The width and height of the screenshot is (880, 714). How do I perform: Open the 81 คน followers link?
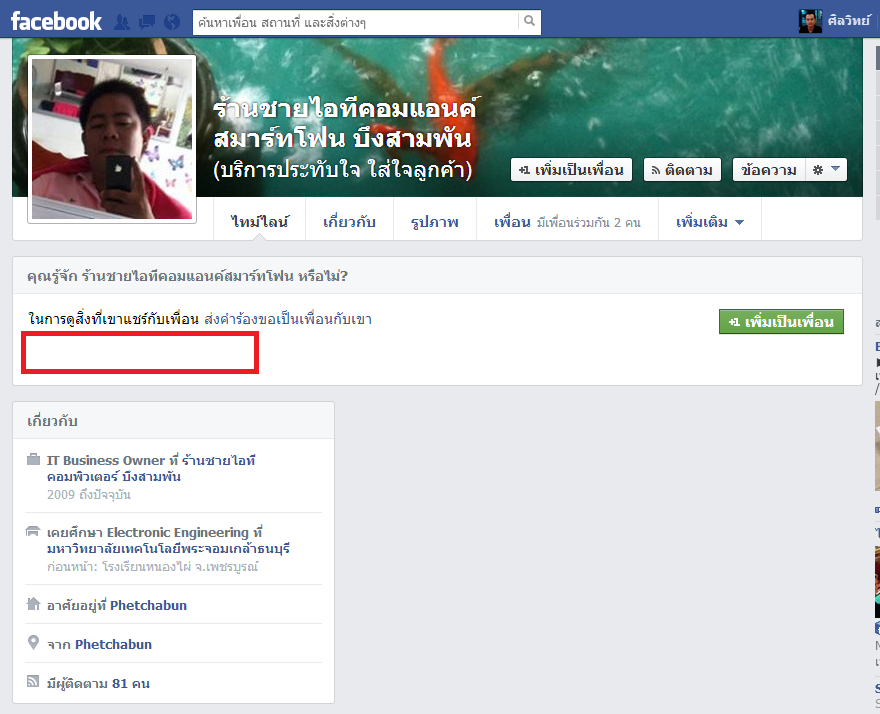point(131,683)
